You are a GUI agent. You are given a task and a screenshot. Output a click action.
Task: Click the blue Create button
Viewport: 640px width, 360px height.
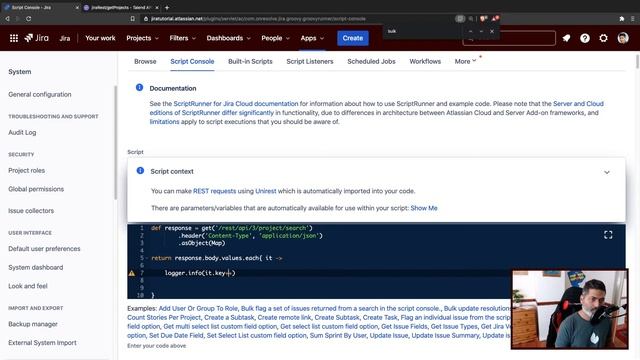(353, 38)
